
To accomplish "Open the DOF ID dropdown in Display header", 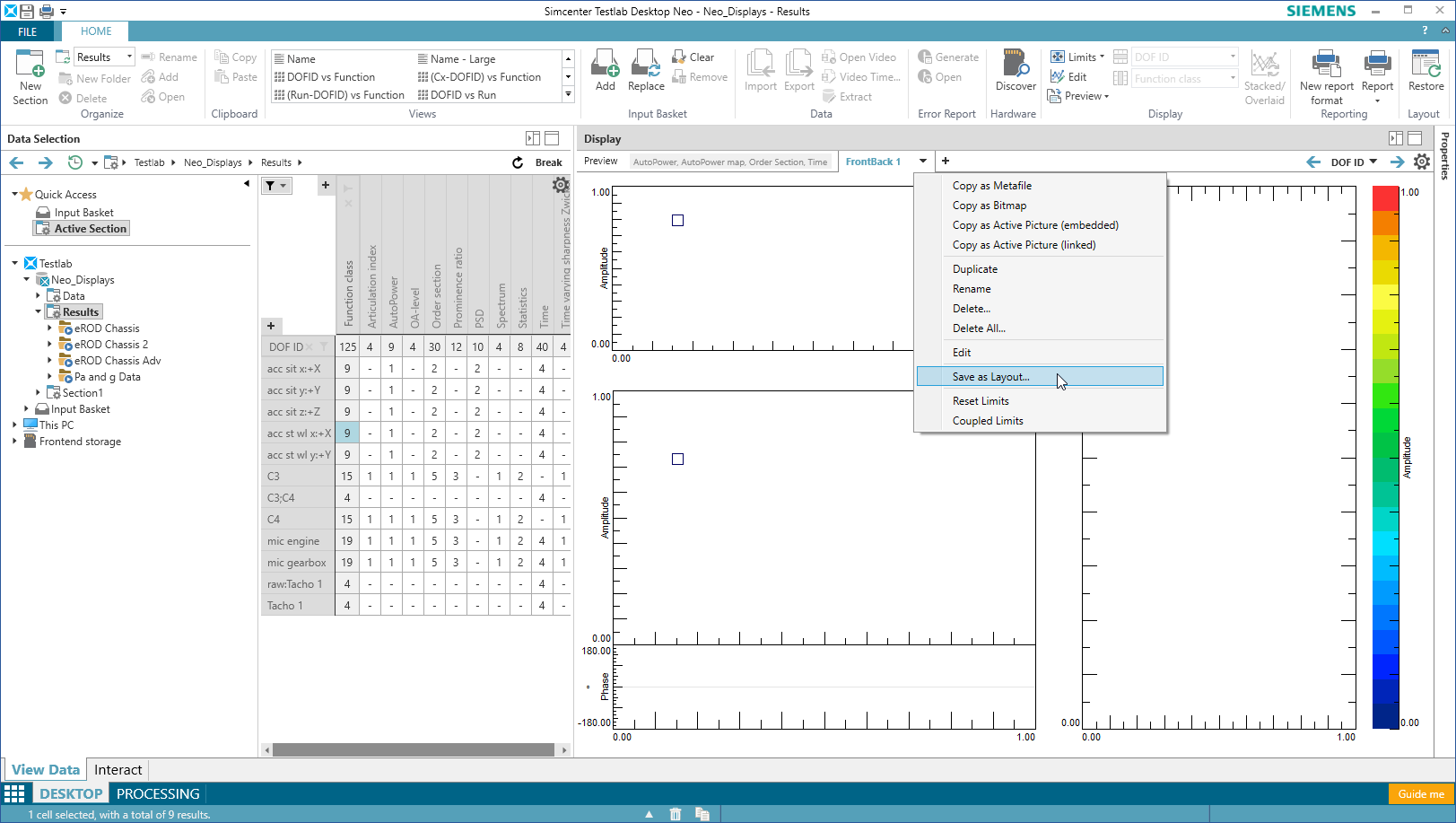I will (x=1354, y=162).
